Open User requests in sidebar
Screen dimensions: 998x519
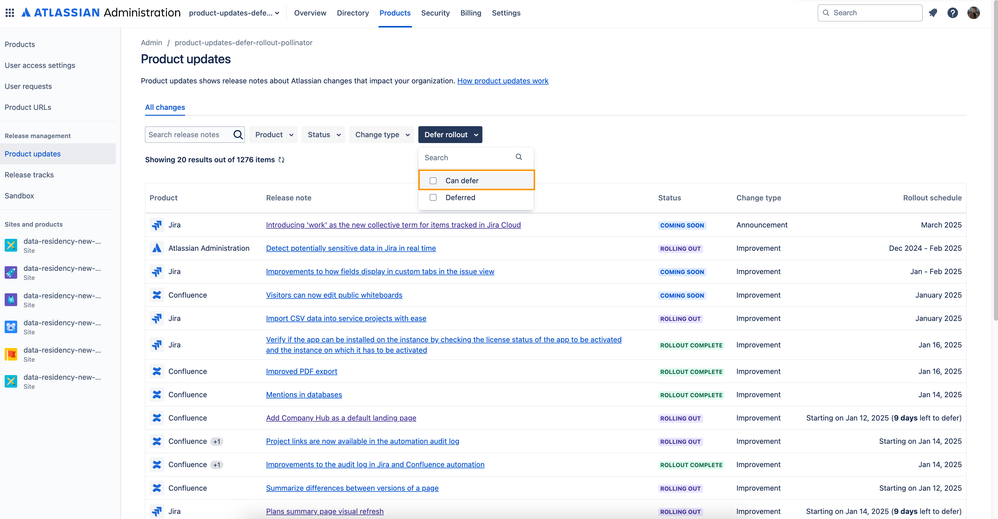(28, 87)
